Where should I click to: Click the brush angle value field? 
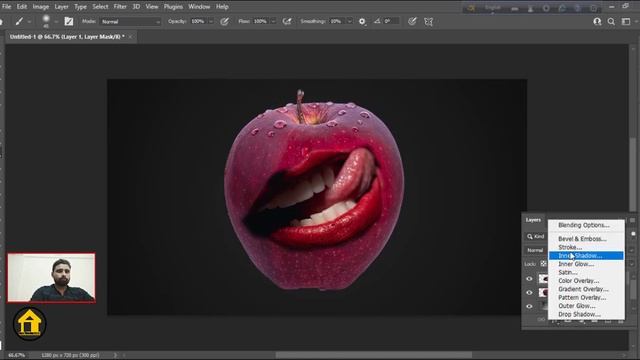click(391, 21)
